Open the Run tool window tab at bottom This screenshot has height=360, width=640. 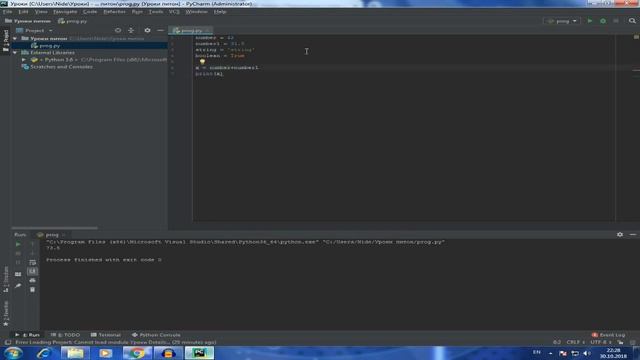27,335
